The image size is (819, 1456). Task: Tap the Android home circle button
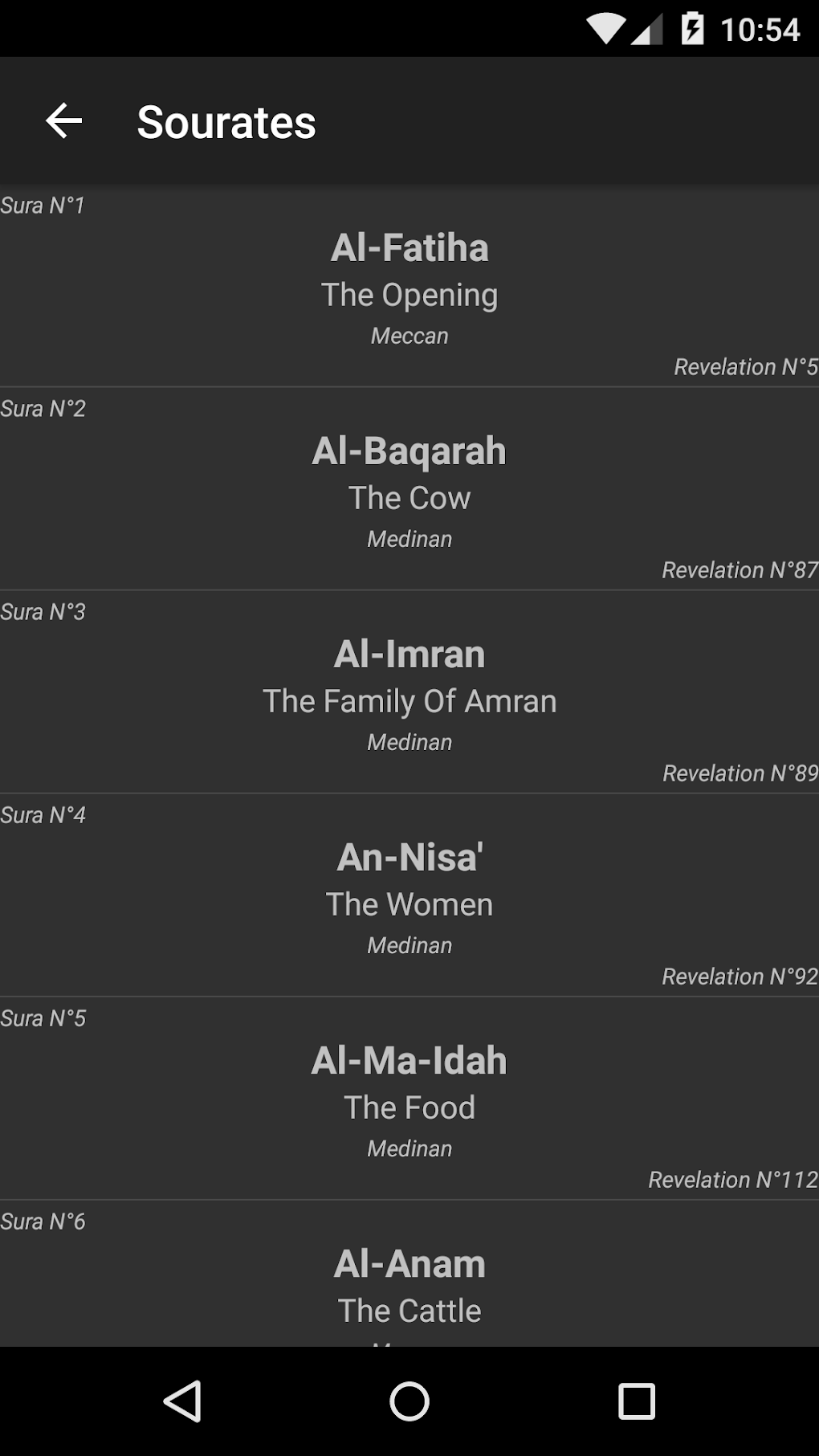pos(409,1401)
